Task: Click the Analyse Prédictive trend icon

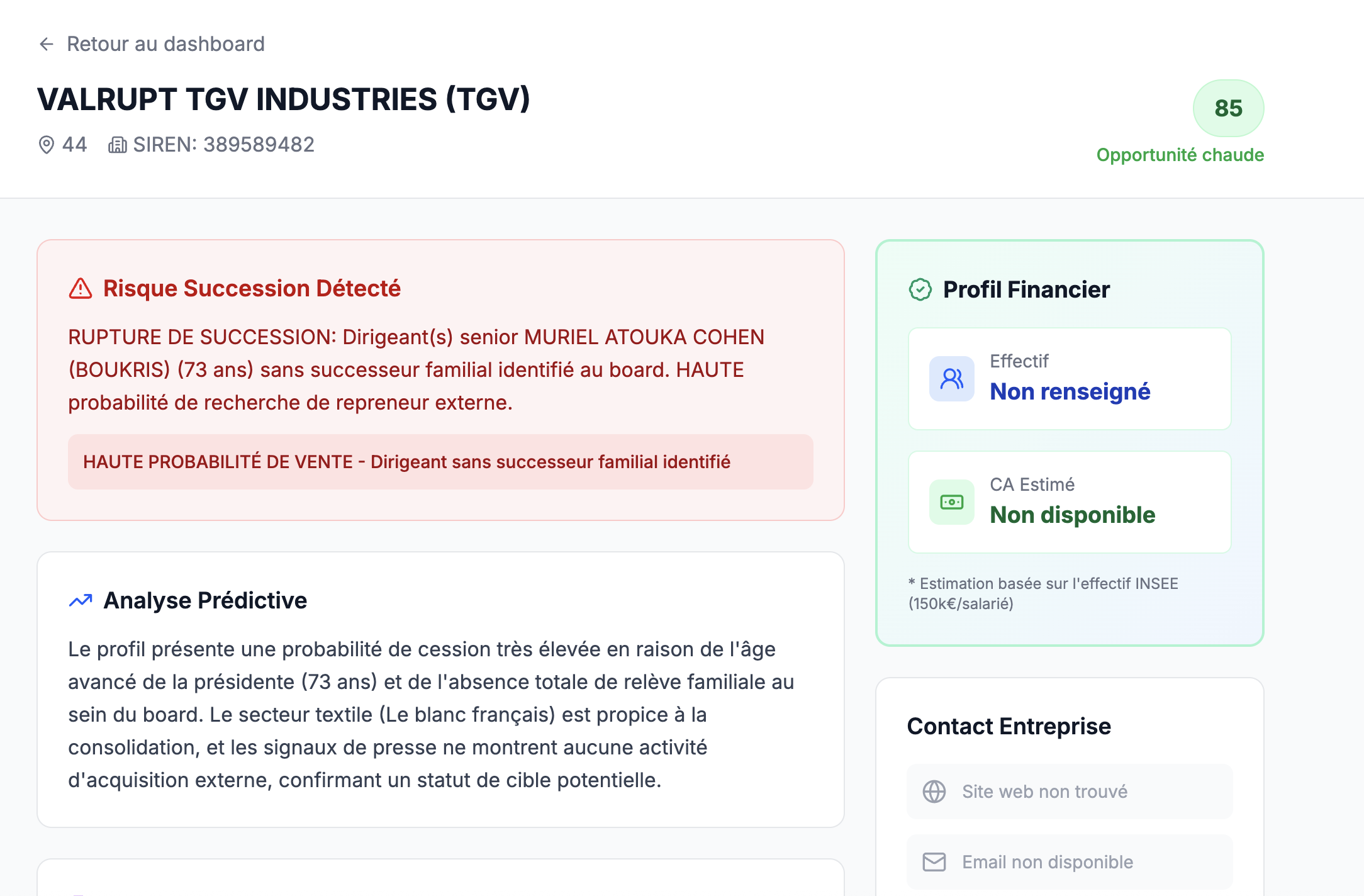Action: (81, 601)
